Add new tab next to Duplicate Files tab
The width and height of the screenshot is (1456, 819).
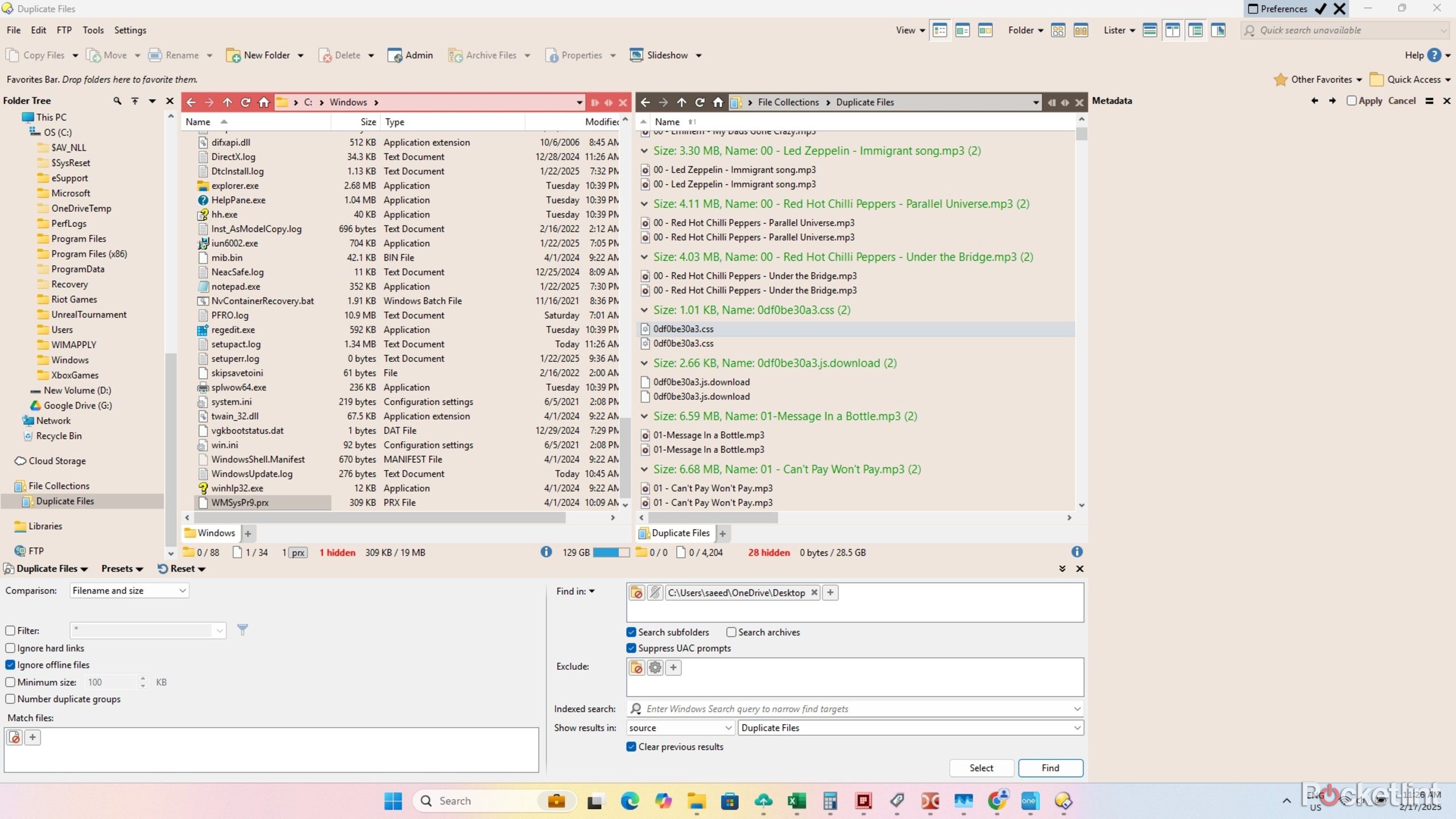click(x=722, y=533)
